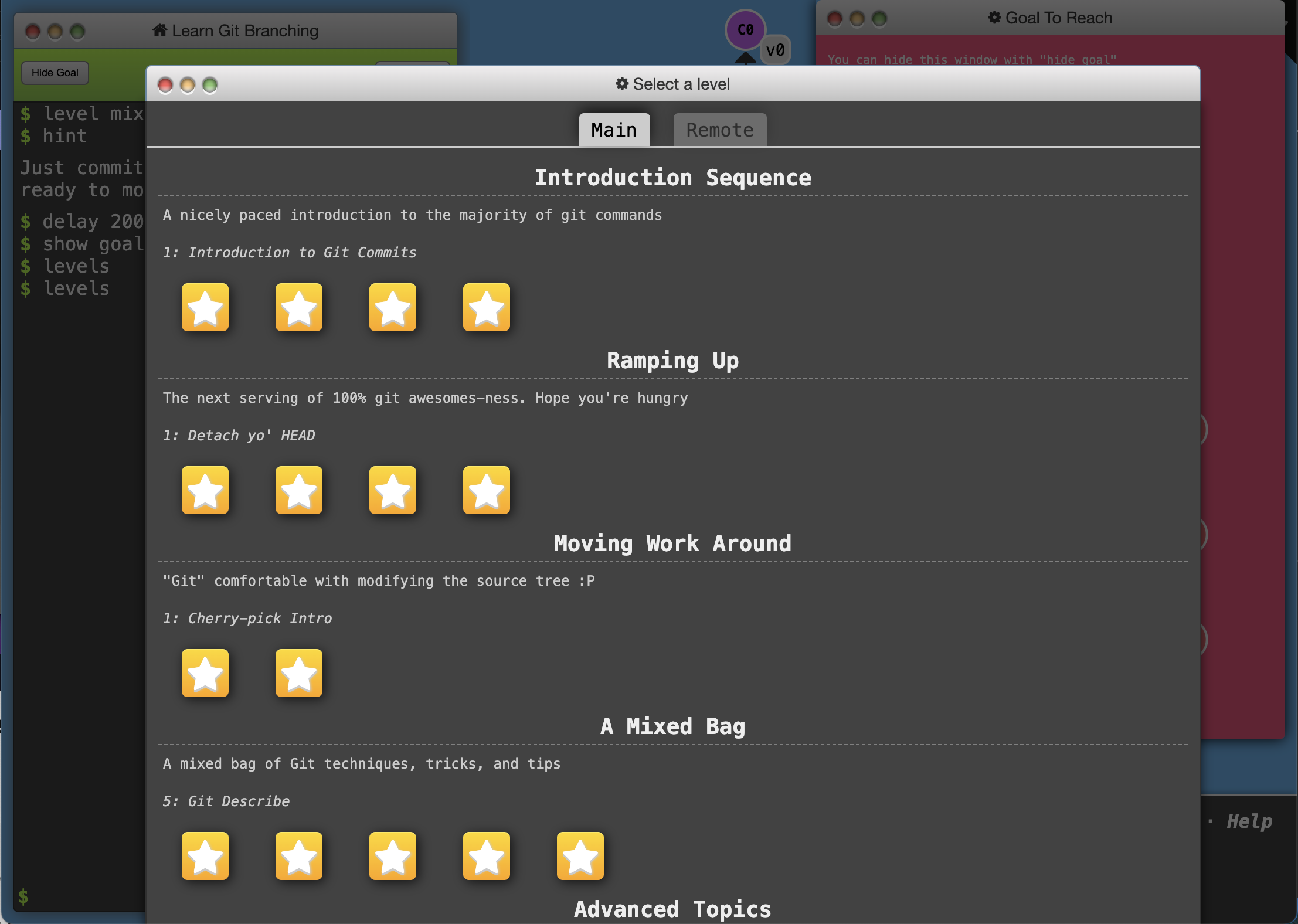
Task: Close the Goal To Reach window
Action: 835,19
